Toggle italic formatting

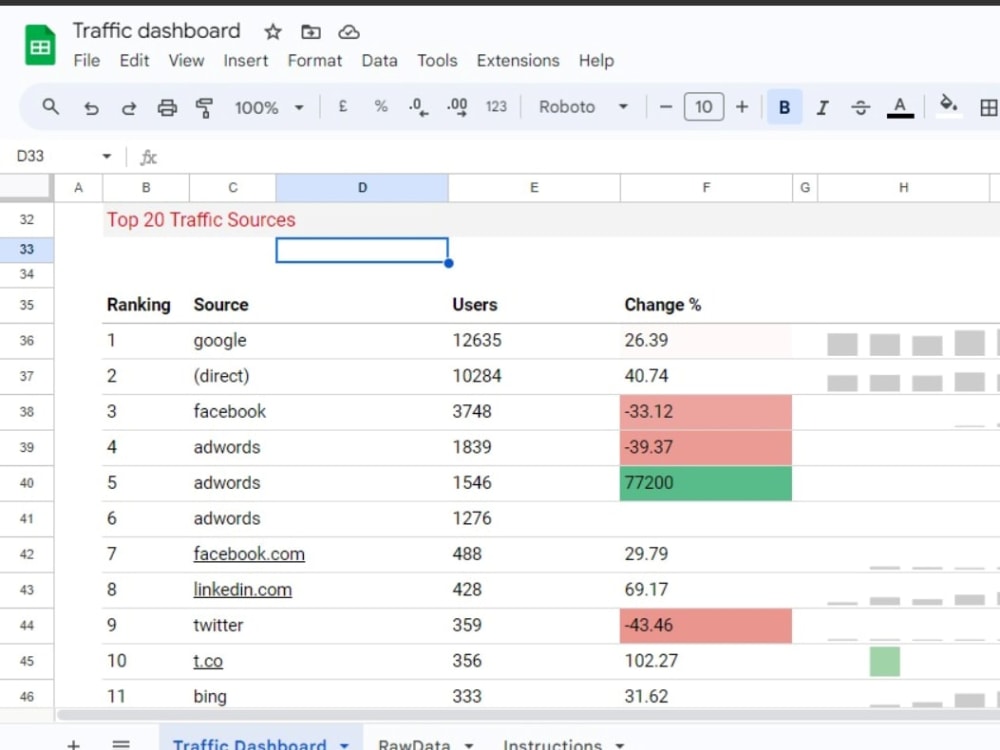click(x=823, y=108)
